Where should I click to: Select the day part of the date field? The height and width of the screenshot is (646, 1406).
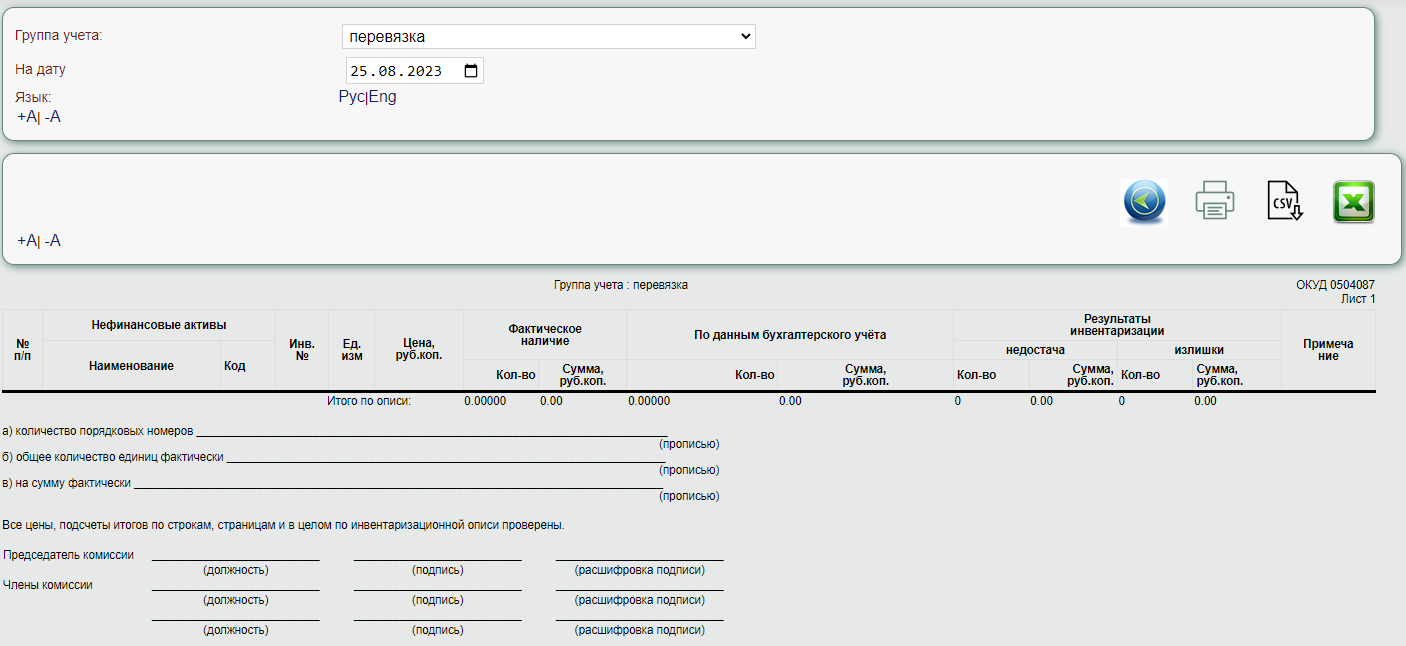(x=360, y=71)
